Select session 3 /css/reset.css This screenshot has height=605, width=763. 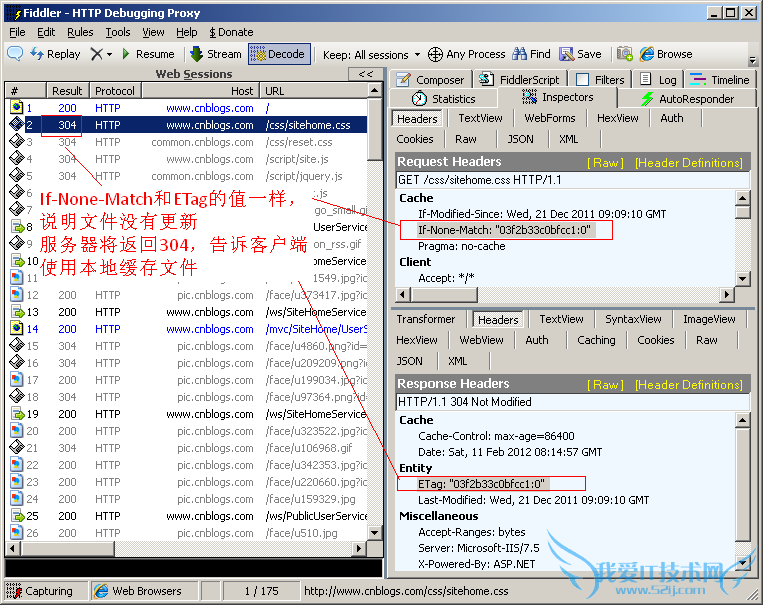pyautogui.click(x=188, y=142)
